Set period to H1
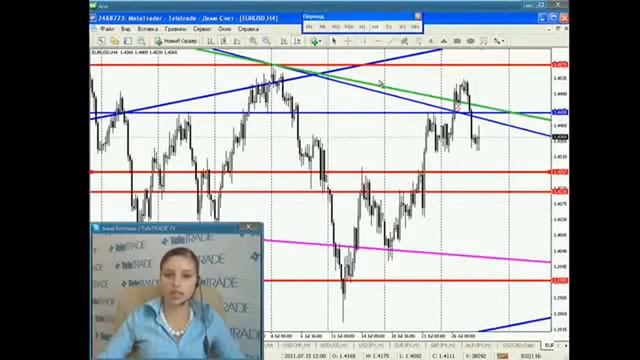Viewport: 640px width, 360px height. 362,27
